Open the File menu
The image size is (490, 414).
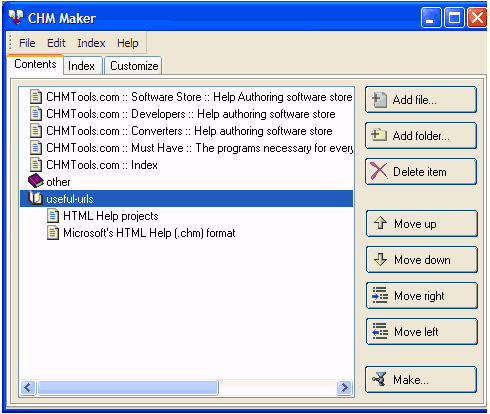[27, 43]
